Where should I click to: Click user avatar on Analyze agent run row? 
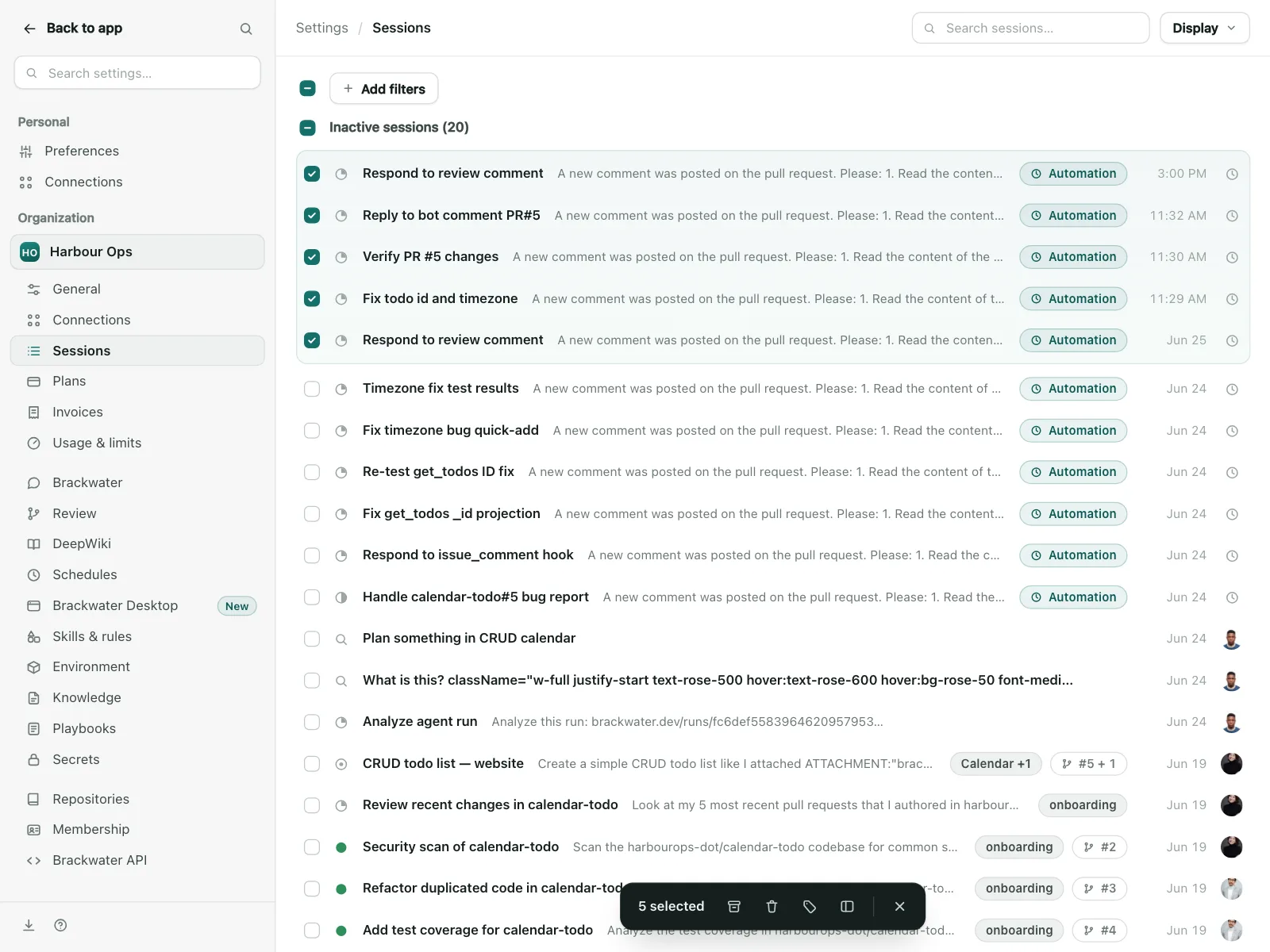click(1232, 722)
